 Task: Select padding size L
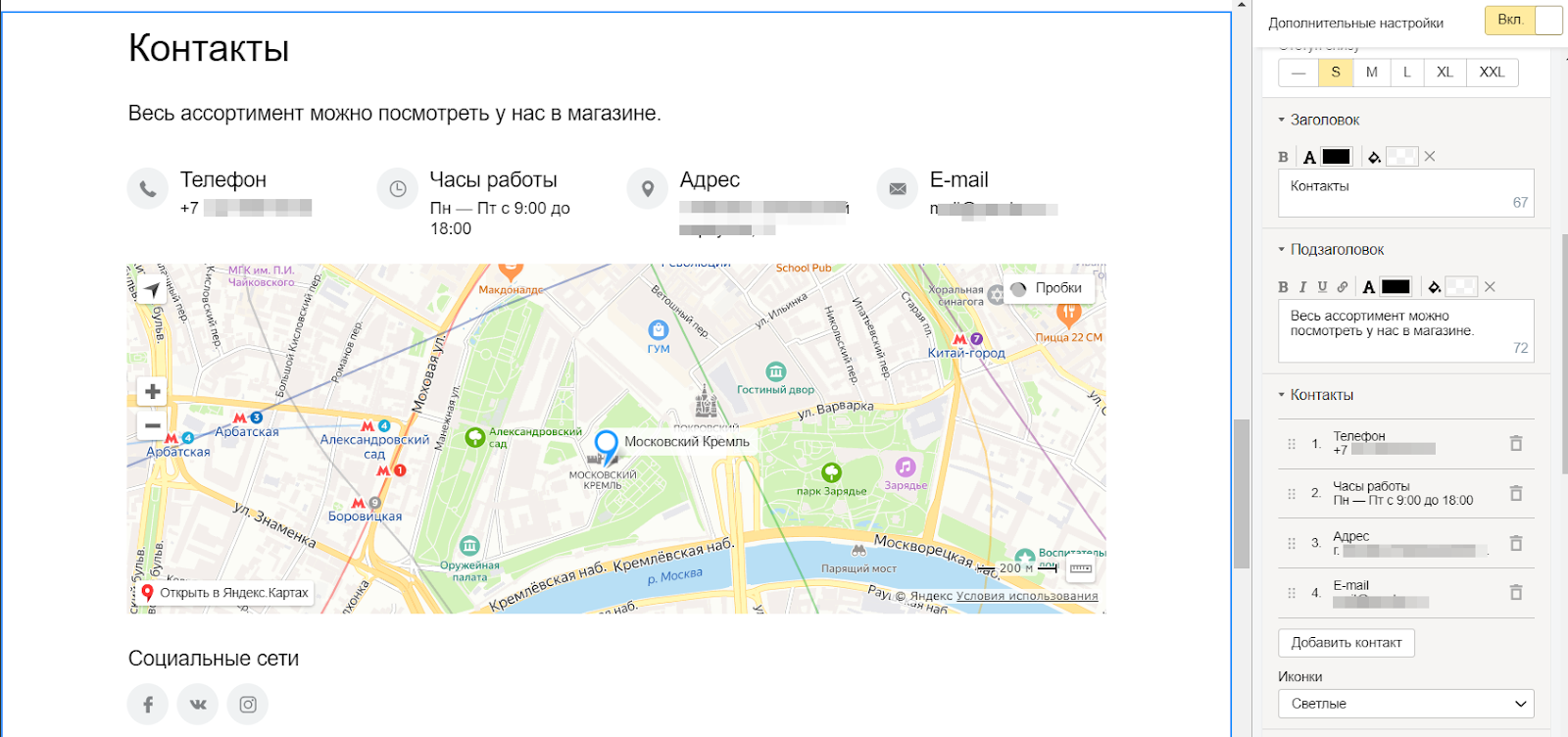[x=1407, y=73]
